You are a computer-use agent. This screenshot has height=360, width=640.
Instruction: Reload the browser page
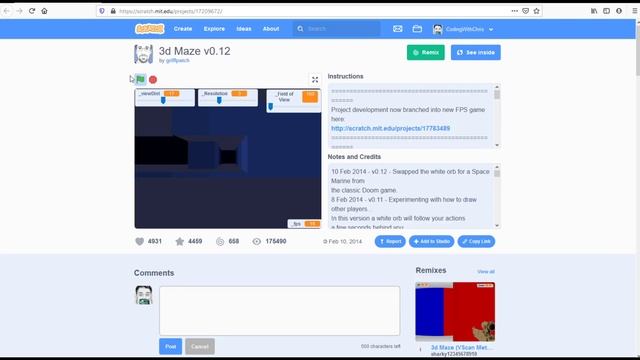tap(32, 11)
